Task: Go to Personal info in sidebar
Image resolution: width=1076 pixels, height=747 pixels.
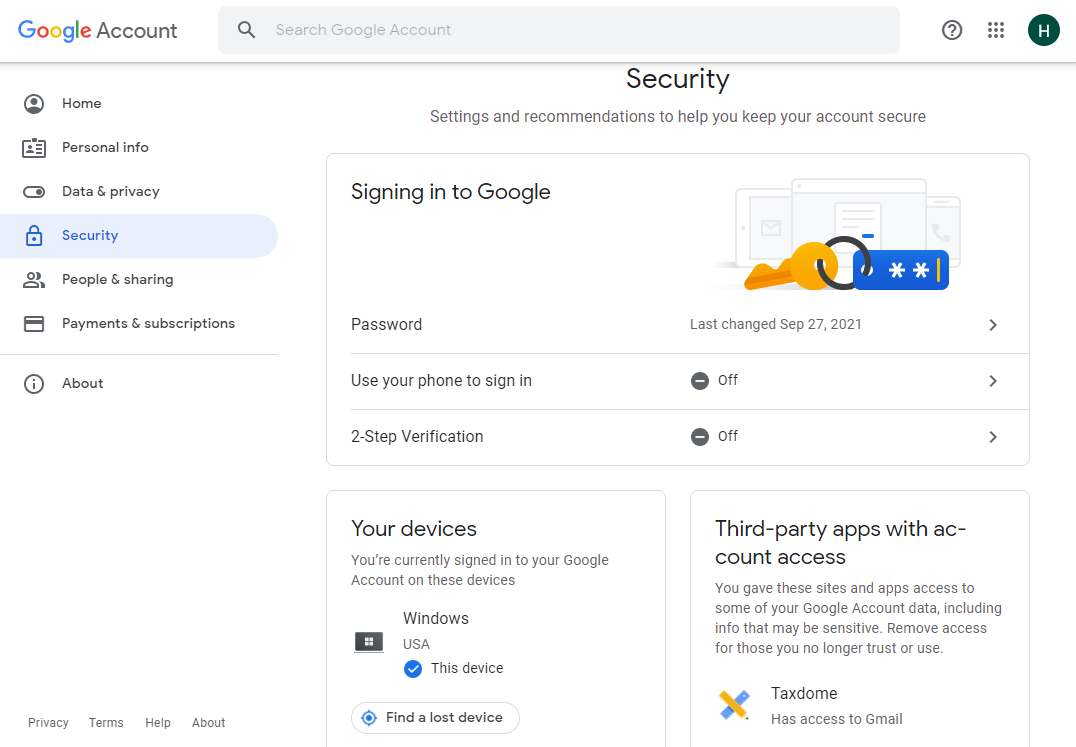Action: (x=105, y=148)
